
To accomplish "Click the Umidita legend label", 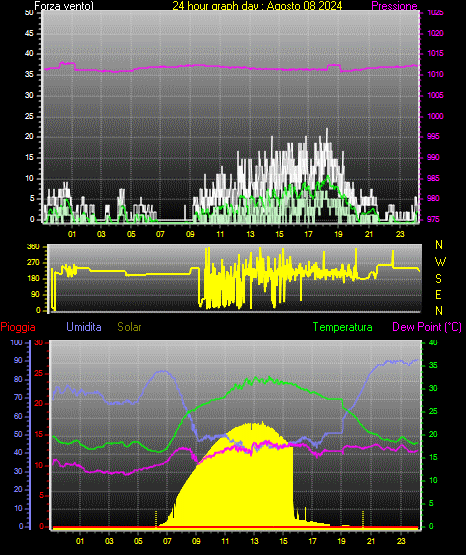I will tap(84, 327).
